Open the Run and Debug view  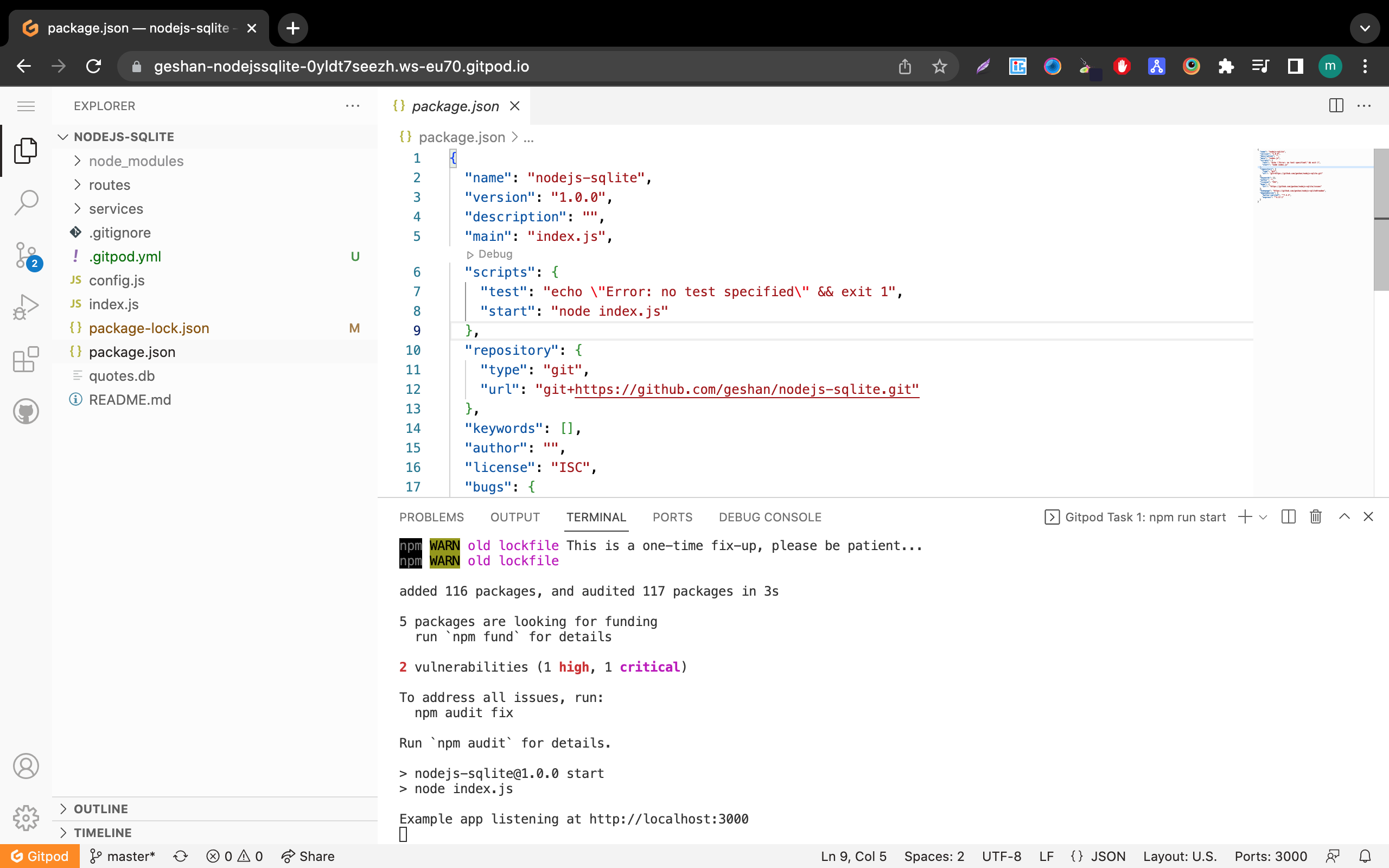tap(26, 307)
